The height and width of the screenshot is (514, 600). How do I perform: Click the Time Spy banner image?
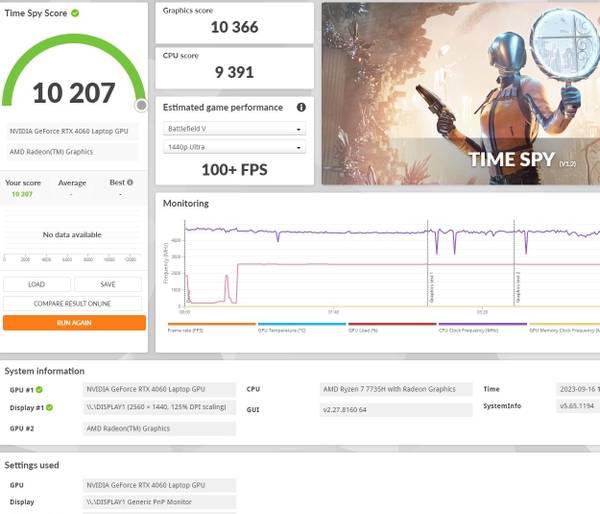[461, 94]
